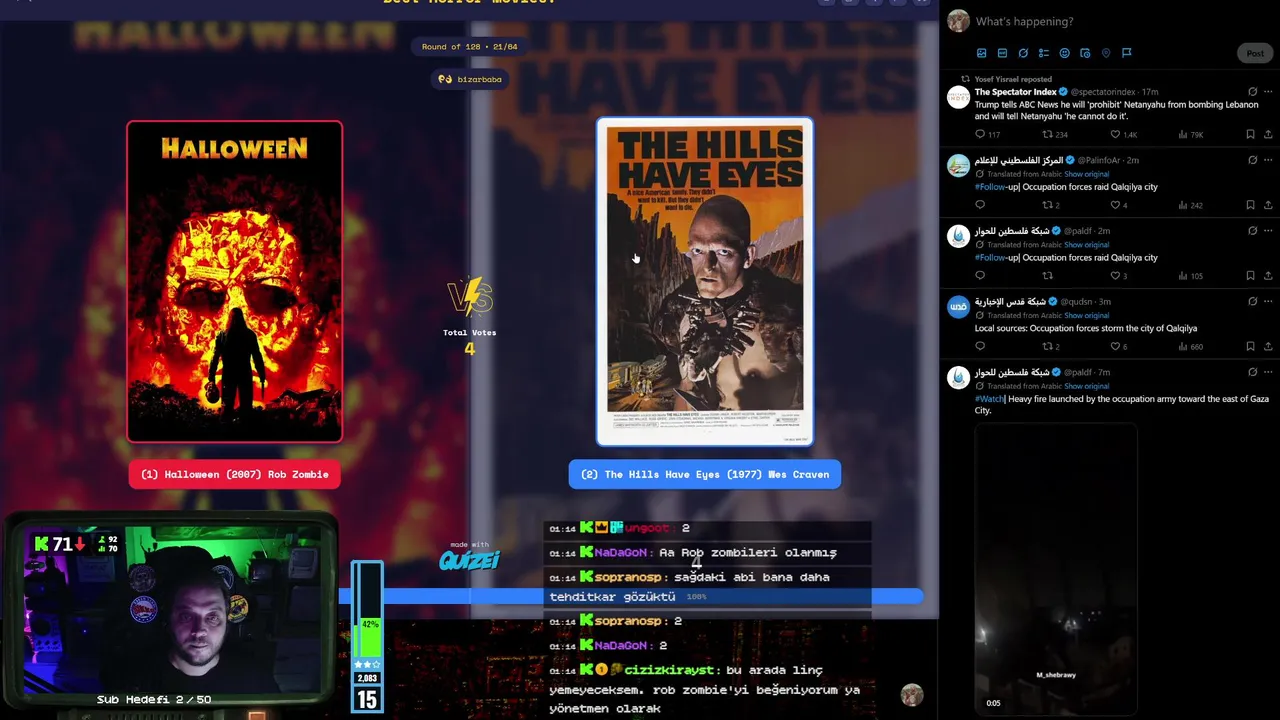The width and height of the screenshot is (1280, 720).
Task: Reply to the @PalinfoAr tweet
Action: (x=980, y=205)
